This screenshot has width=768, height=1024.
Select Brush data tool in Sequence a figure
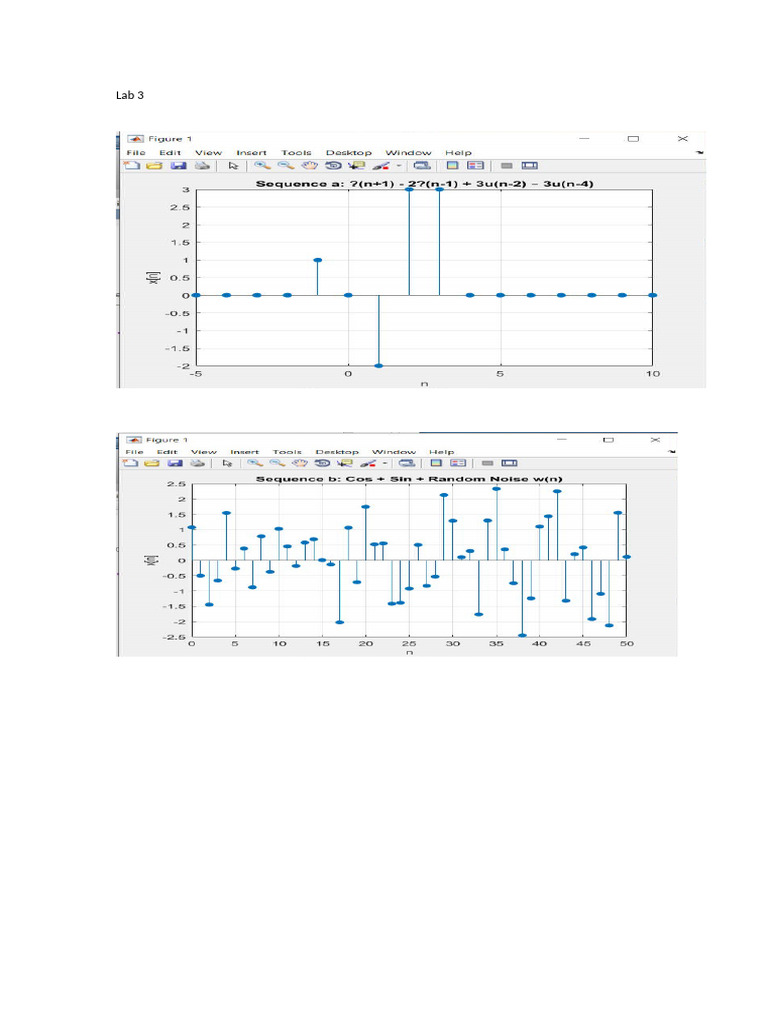381,166
